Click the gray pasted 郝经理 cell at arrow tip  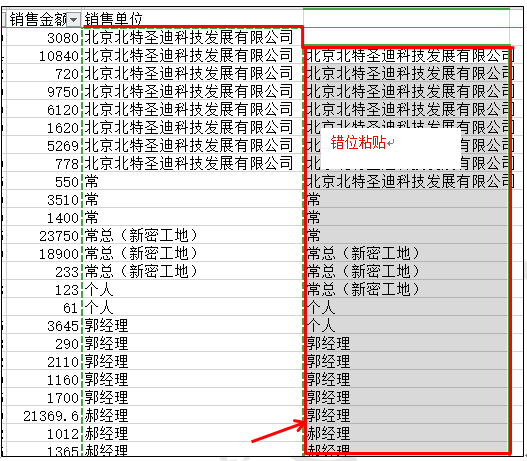[x=407, y=433]
